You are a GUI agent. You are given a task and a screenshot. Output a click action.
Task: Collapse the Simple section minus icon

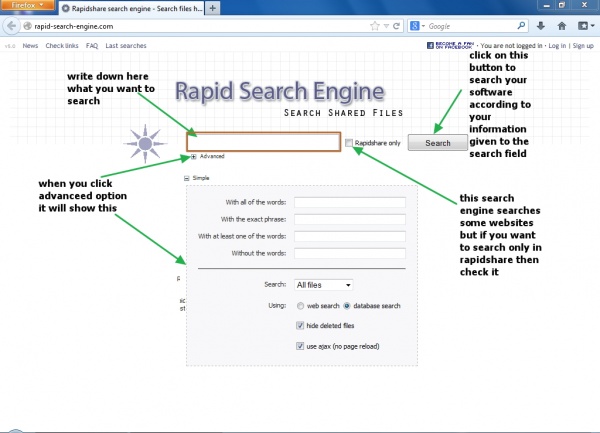(187, 178)
